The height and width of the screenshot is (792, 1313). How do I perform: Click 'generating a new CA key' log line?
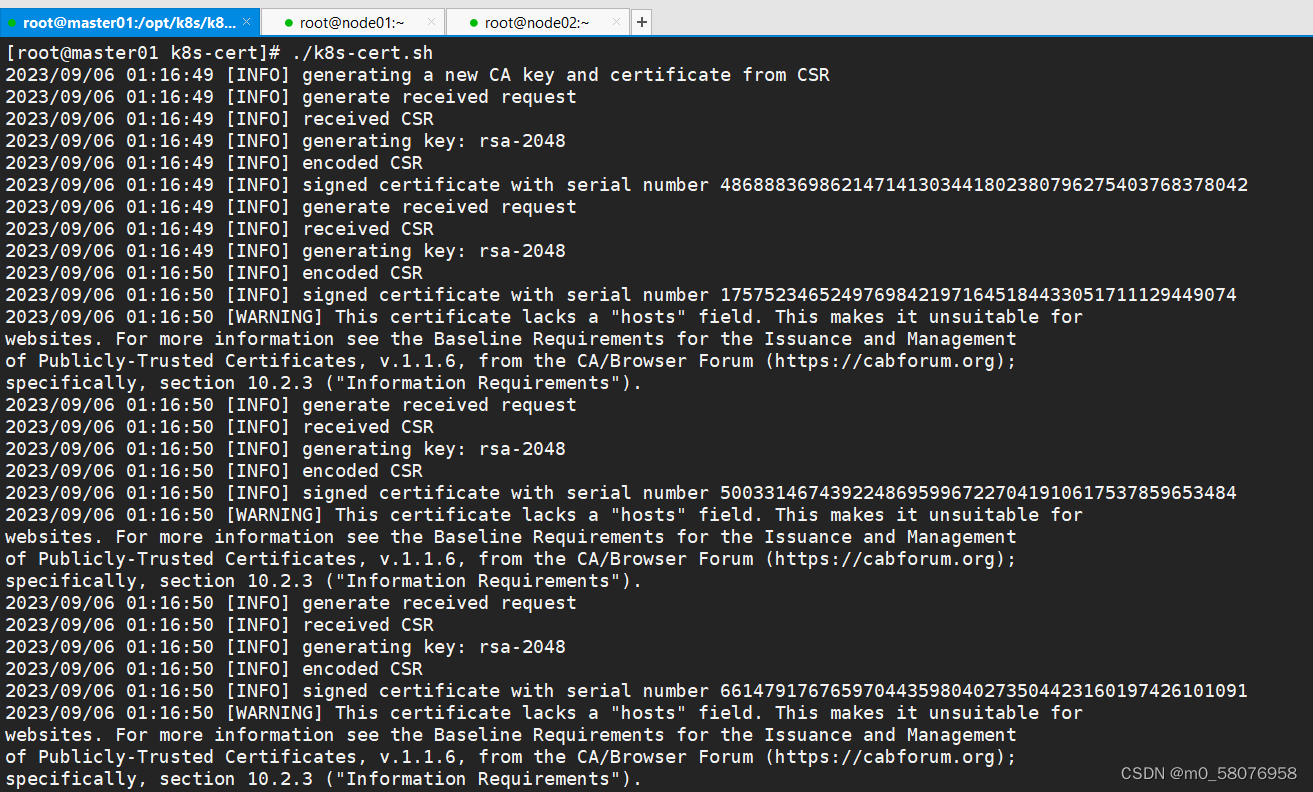point(417,75)
